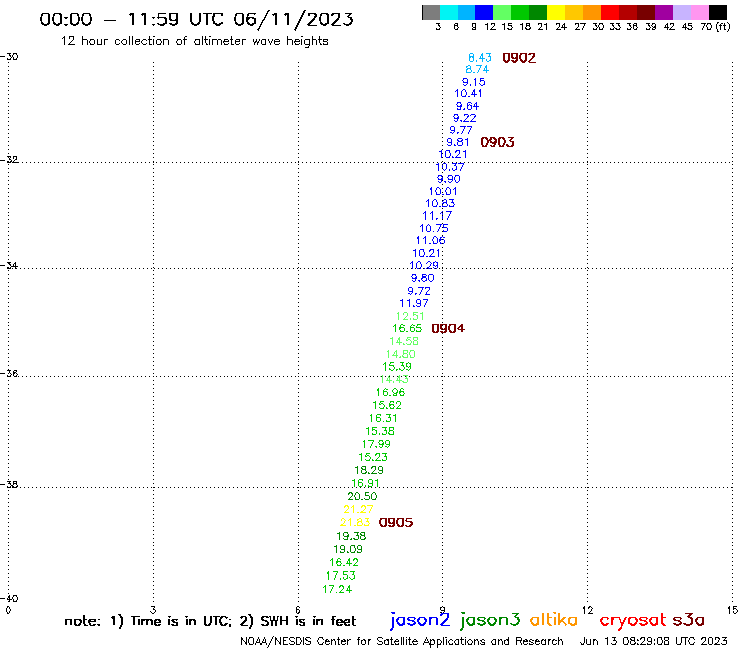Click the s3a satellite label
Viewport: 740px width, 650px height.
[688, 620]
